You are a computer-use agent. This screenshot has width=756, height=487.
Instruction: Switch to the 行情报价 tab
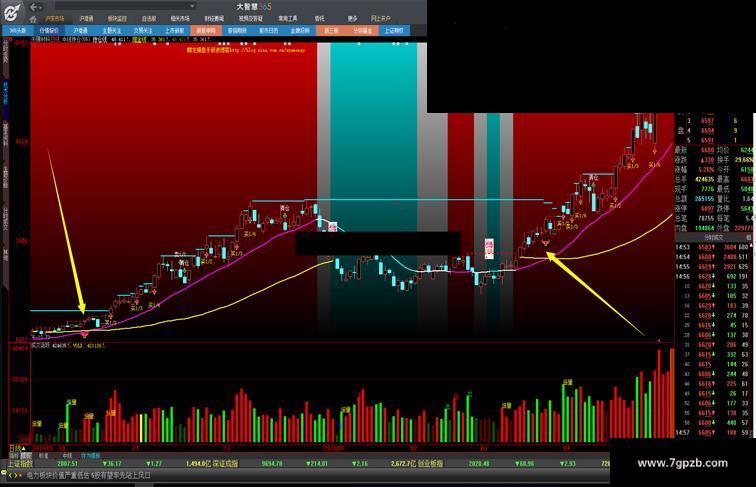[x=49, y=30]
